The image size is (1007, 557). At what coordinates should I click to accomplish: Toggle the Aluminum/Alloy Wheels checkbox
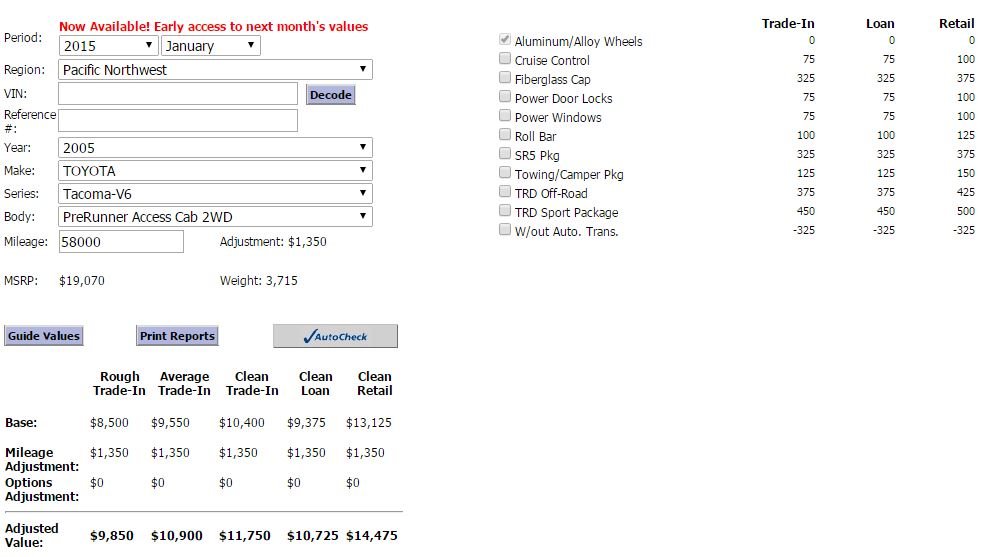[505, 40]
